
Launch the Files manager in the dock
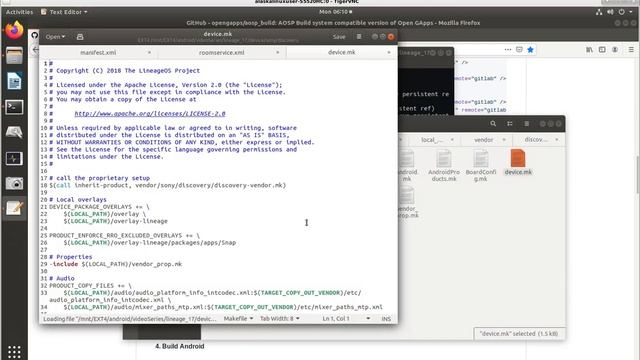point(14,56)
